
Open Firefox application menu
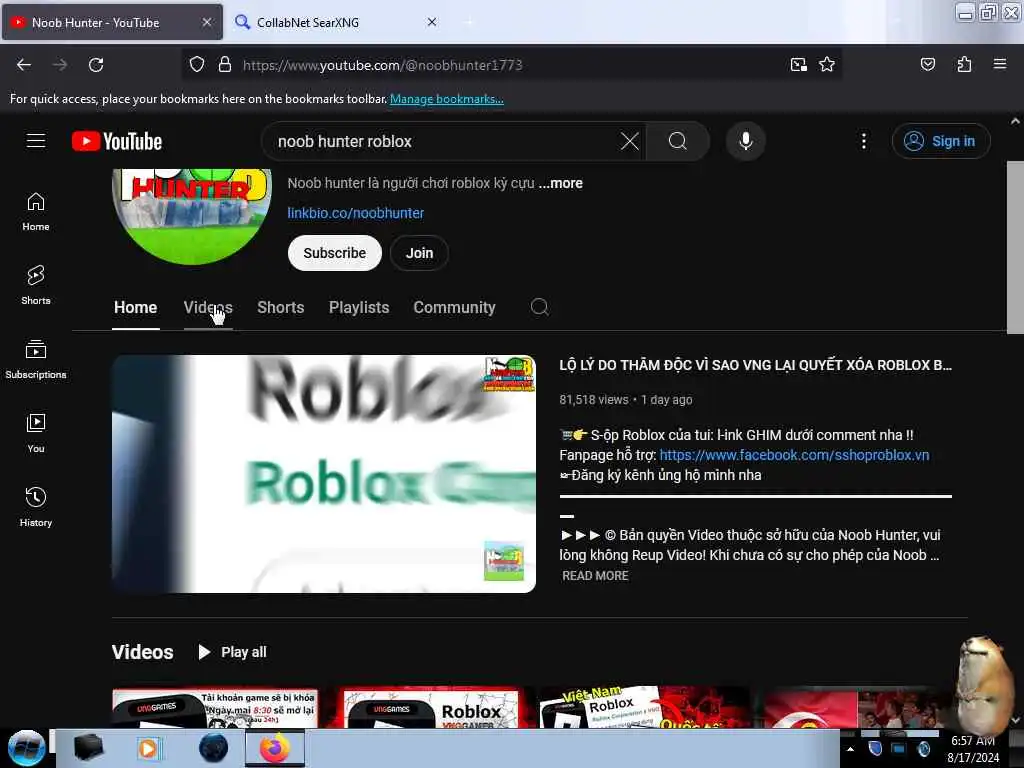(1000, 64)
